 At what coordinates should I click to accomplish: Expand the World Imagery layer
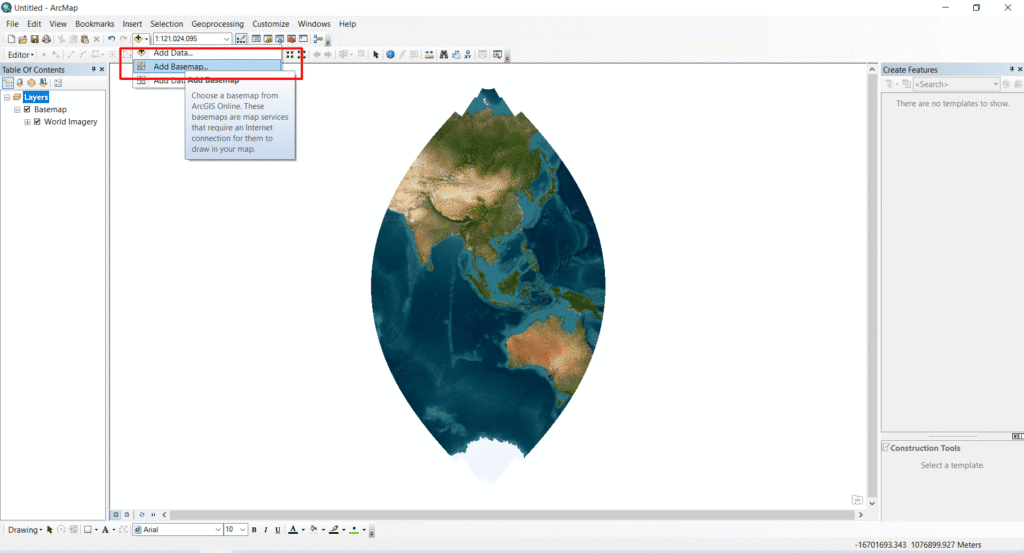27,122
